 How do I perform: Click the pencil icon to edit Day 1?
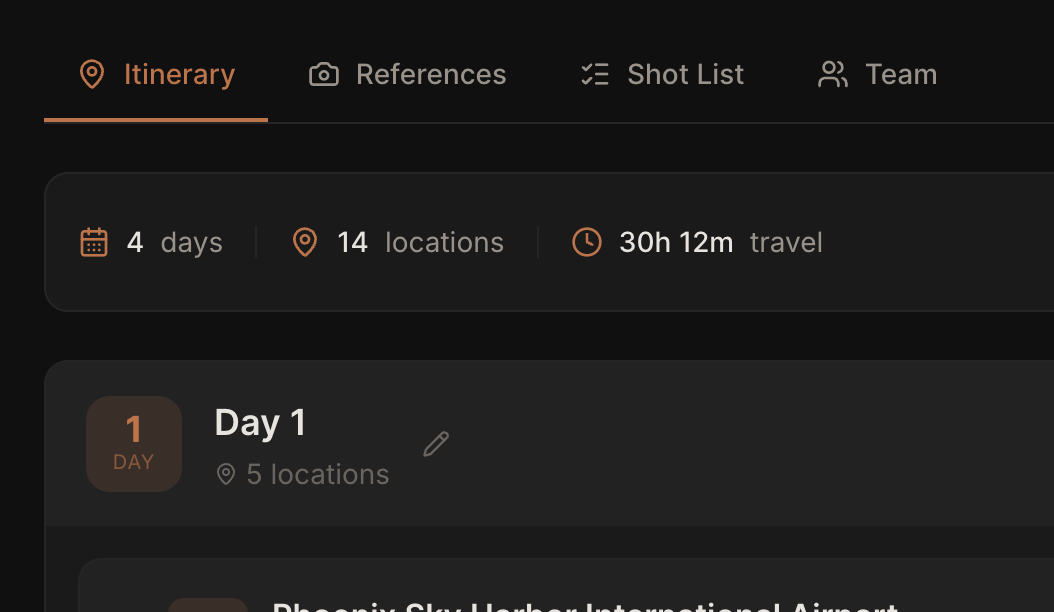[x=436, y=443]
